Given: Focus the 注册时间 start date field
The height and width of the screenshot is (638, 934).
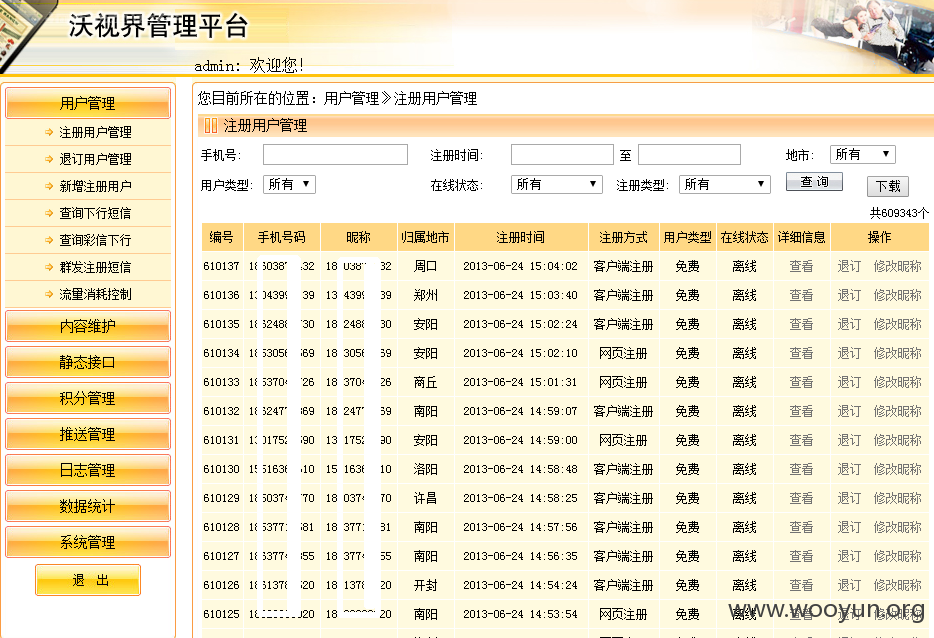Looking at the screenshot, I should point(562,155).
